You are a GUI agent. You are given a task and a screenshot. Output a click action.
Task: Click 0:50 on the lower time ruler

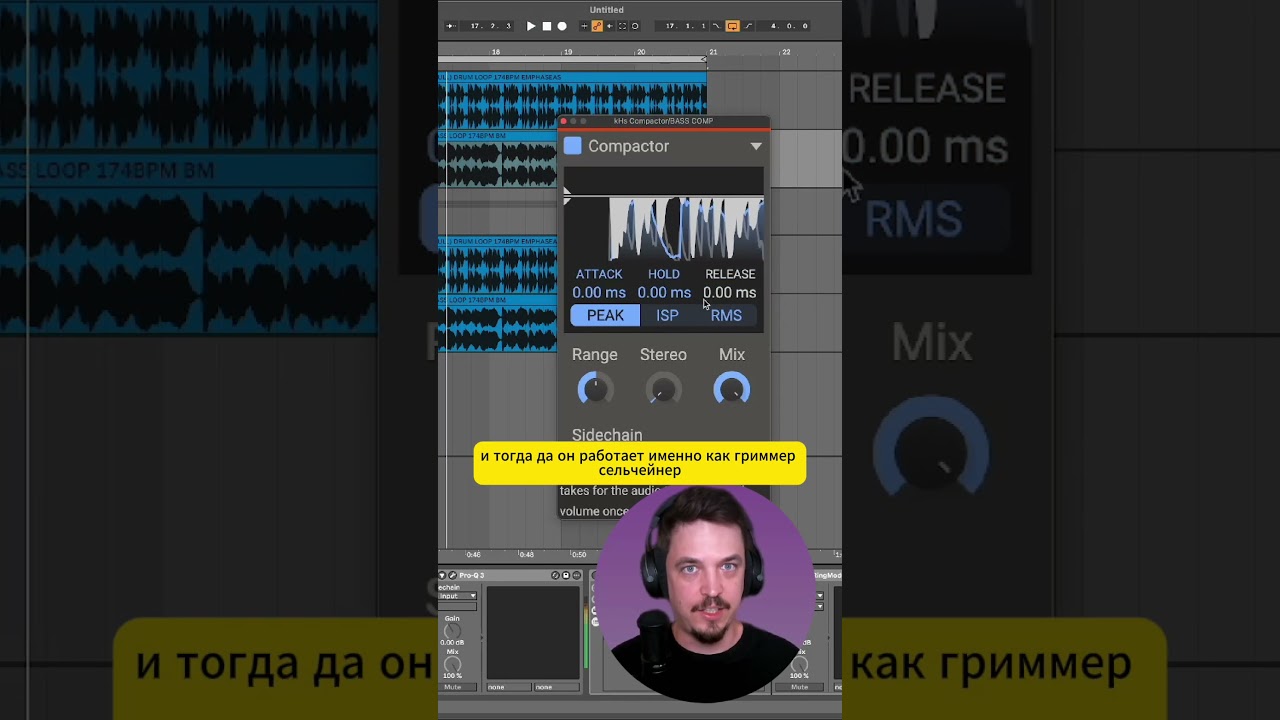(x=578, y=554)
